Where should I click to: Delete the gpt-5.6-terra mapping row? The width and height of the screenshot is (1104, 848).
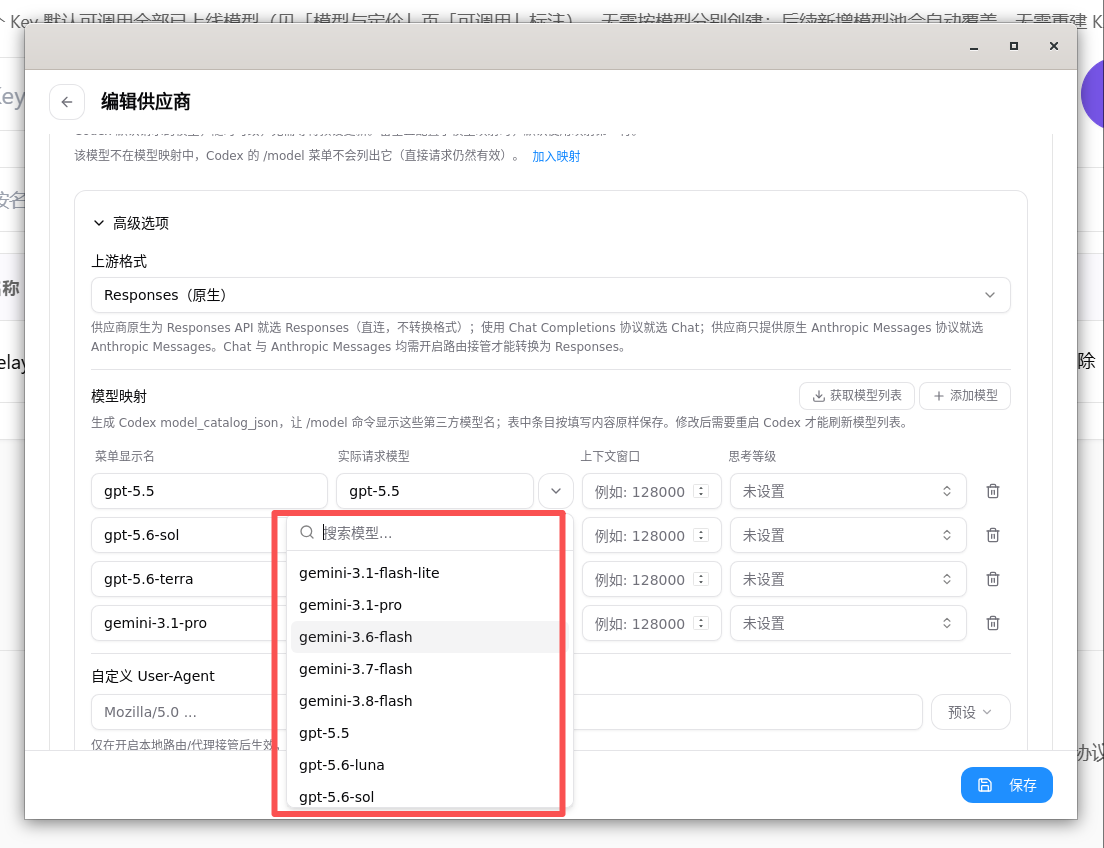993,579
